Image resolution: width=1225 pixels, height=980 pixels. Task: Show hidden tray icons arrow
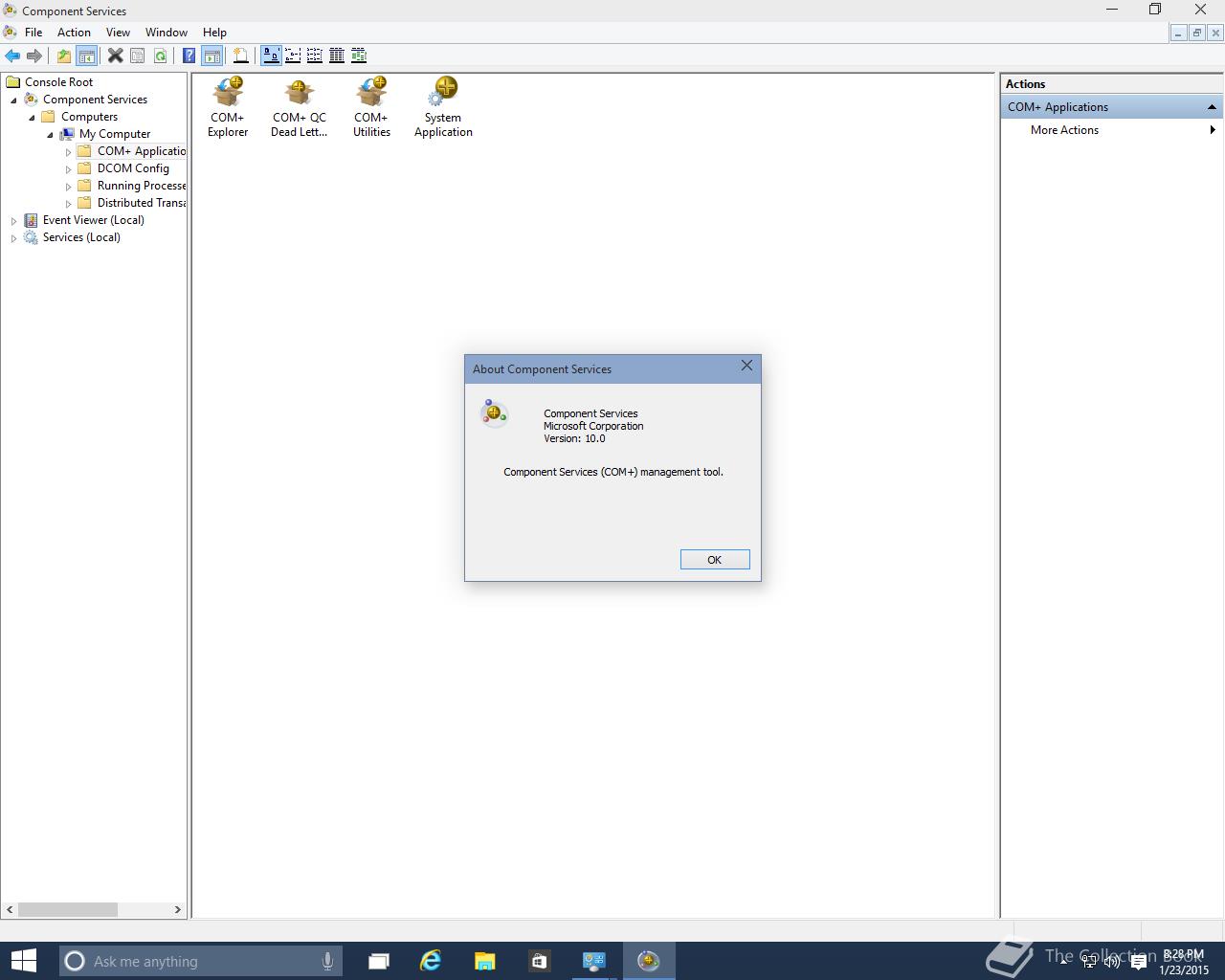1064,963
